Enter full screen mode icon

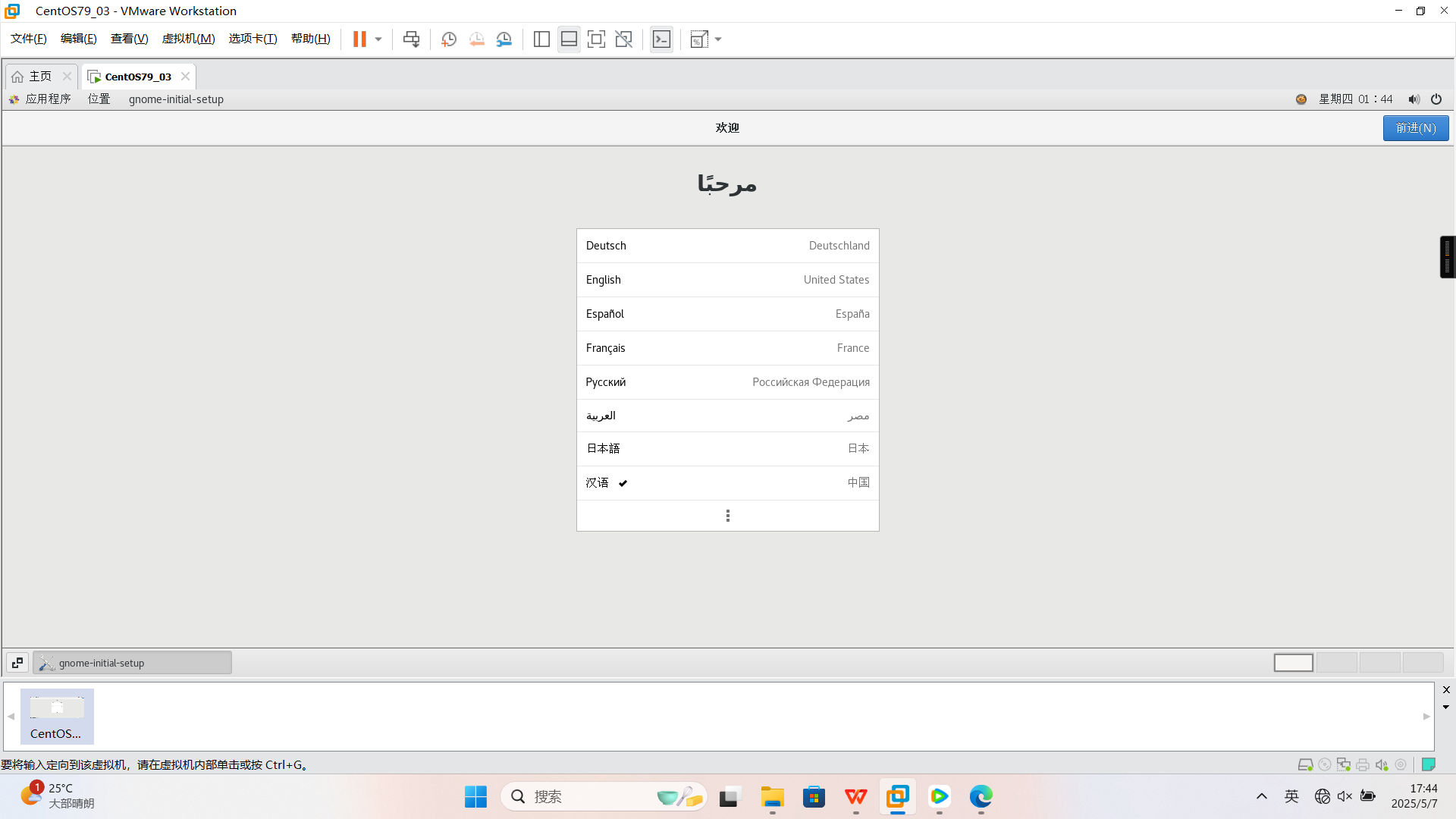(x=596, y=39)
